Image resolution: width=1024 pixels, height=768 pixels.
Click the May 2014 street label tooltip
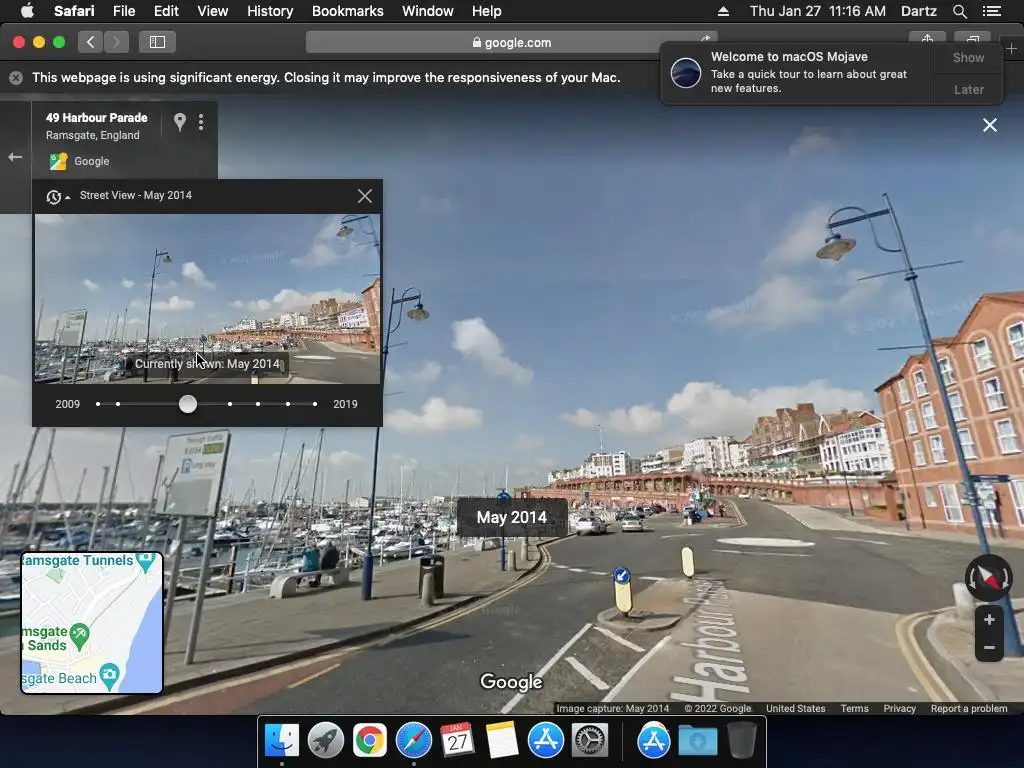click(512, 517)
